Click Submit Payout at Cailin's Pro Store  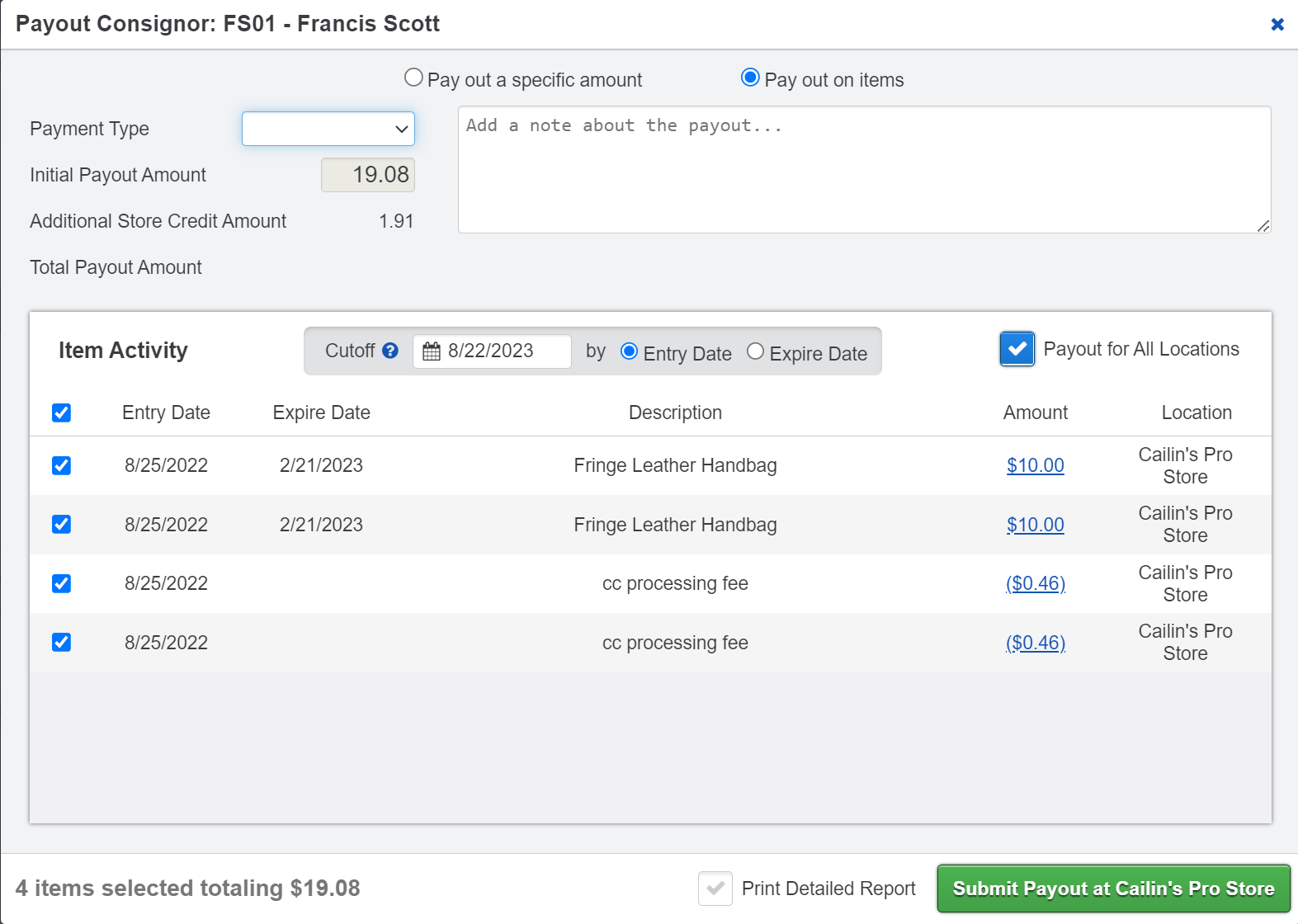click(x=1113, y=889)
